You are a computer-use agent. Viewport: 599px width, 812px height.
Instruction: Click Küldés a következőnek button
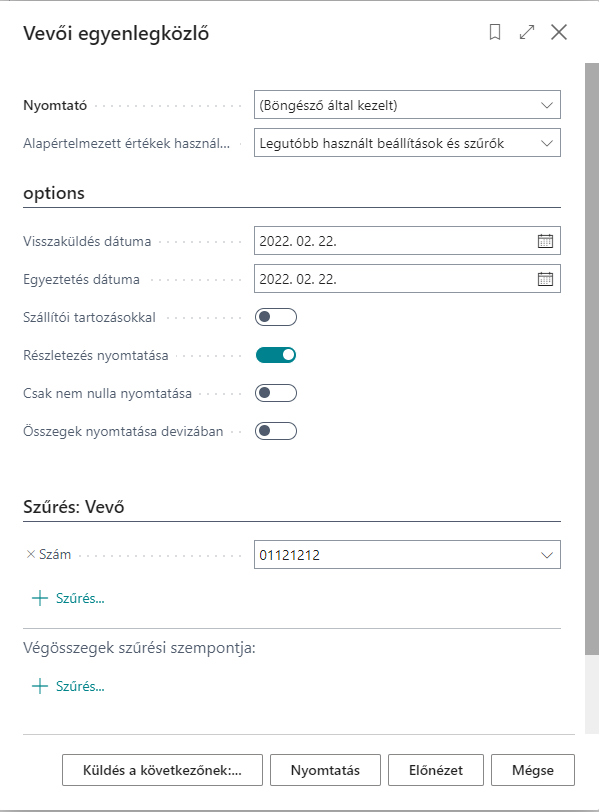pos(162,770)
